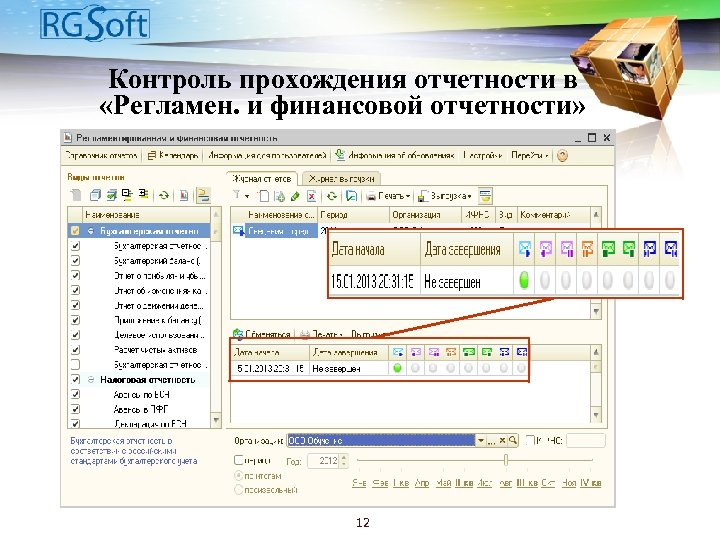Click the first blue envelope column header in lower table
Image resolution: width=720 pixels, height=540 pixels.
pyautogui.click(x=398, y=352)
